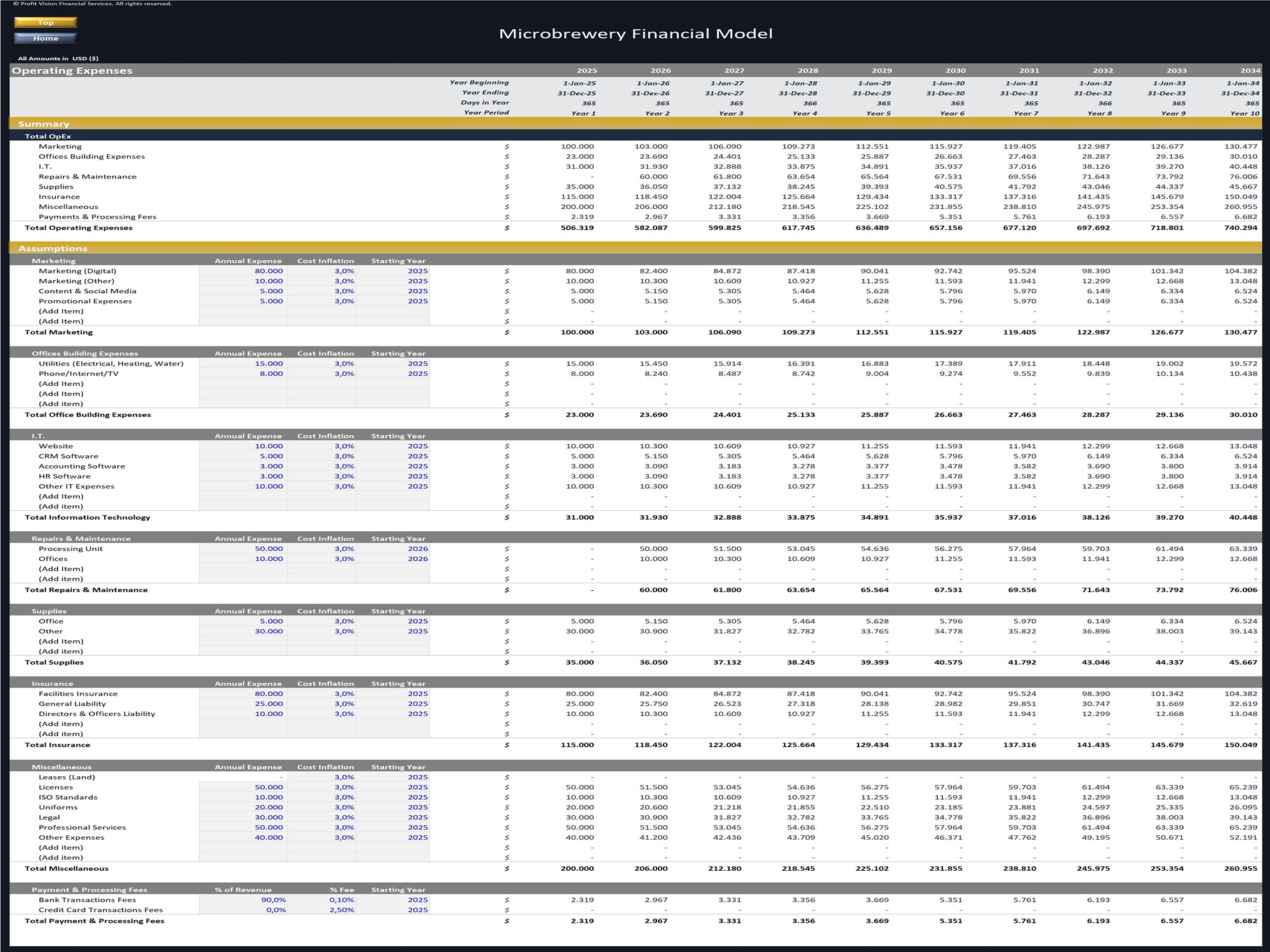Select Processing Unit annual expense 50.000
This screenshot has height=952, width=1270.
243,549
